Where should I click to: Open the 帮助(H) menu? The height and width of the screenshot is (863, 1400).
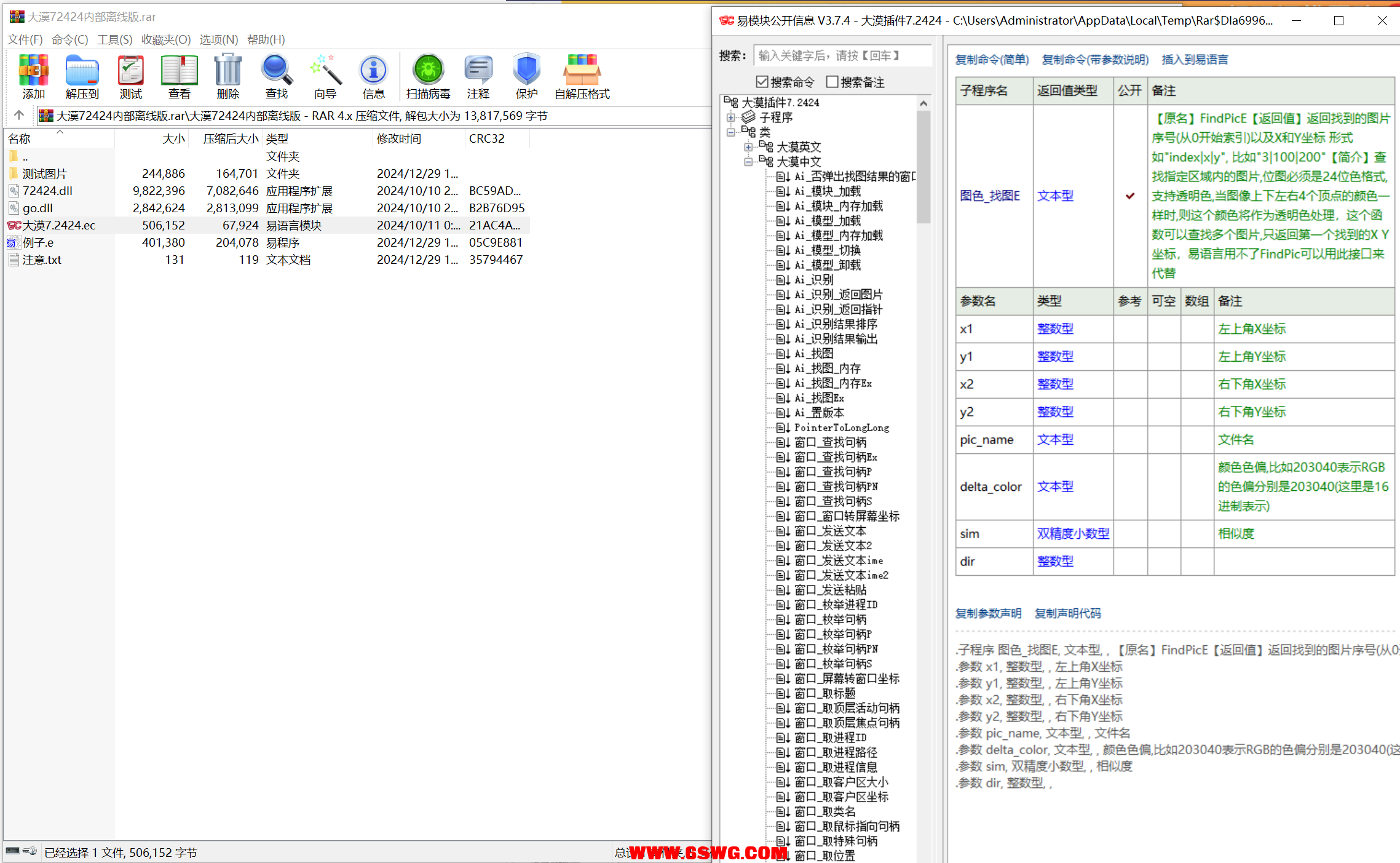pos(266,39)
